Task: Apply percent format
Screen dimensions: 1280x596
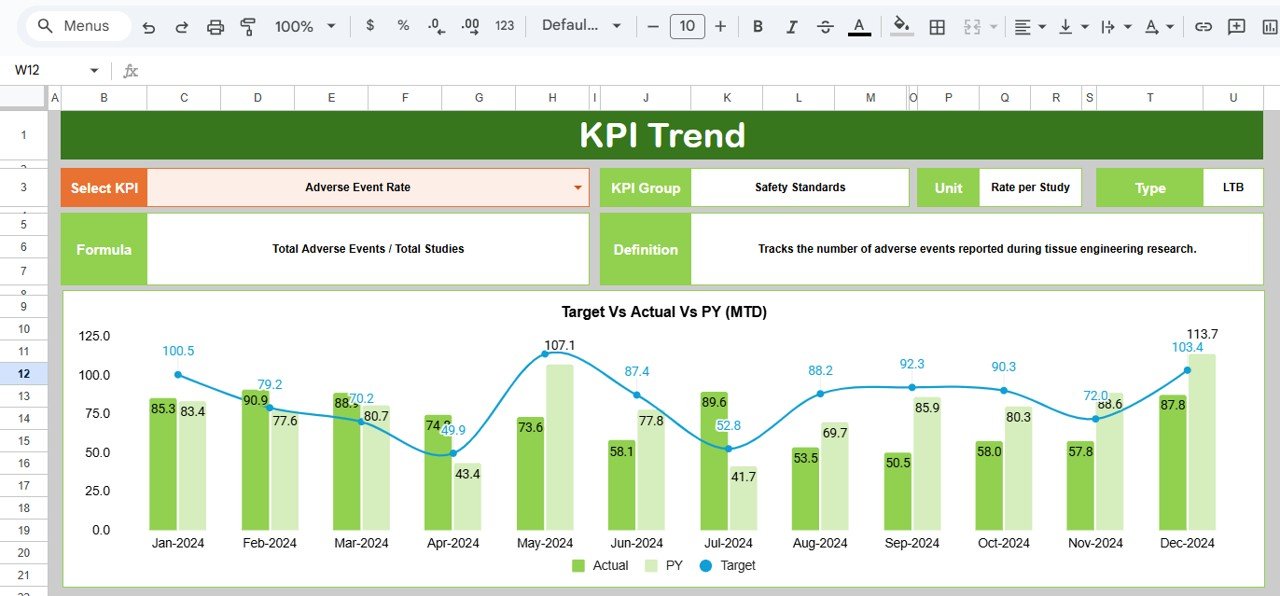Action: (402, 26)
